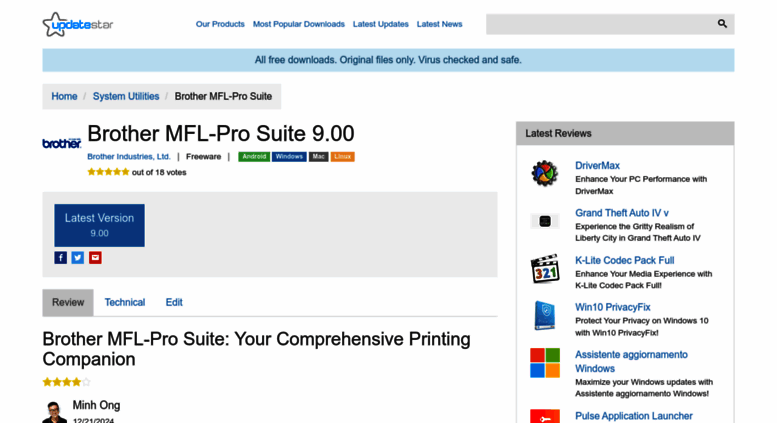Screen dimensions: 777x423
Task: Click the Win10 PrivacyFix icon
Action: click(545, 315)
